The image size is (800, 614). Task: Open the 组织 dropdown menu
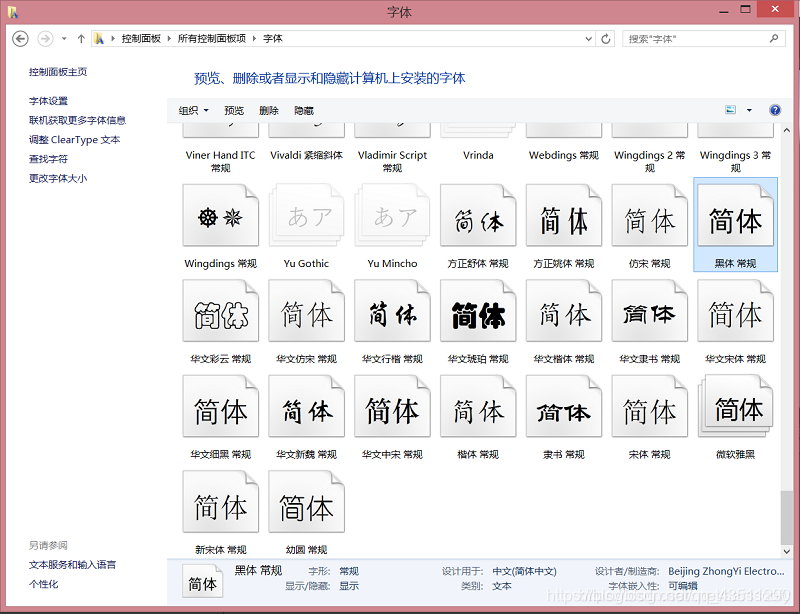pos(193,110)
